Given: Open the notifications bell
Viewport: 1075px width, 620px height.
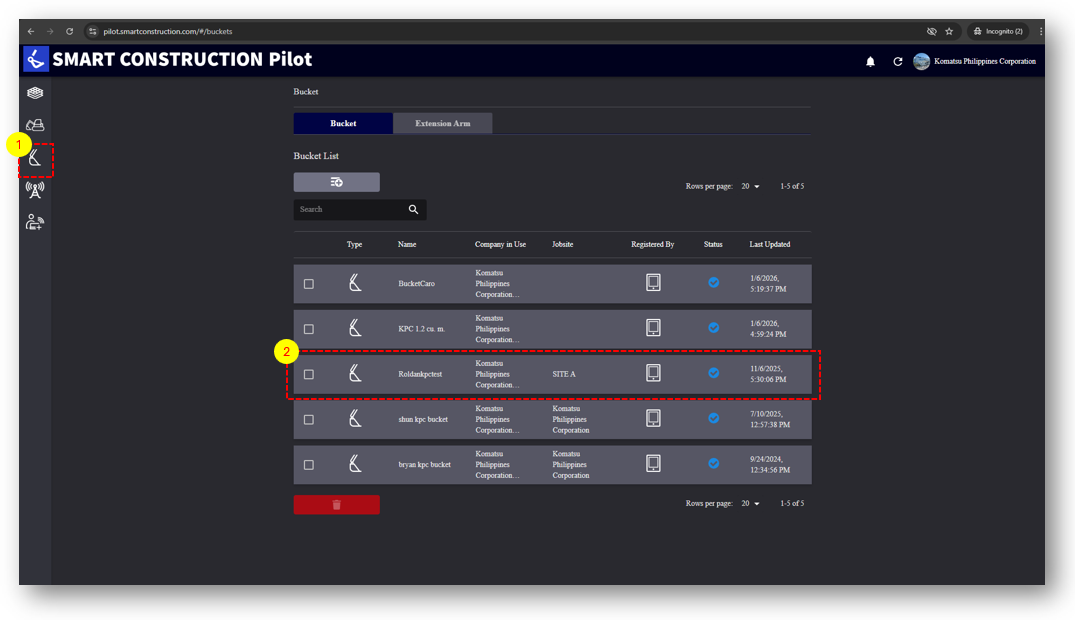Looking at the screenshot, I should tap(870, 62).
